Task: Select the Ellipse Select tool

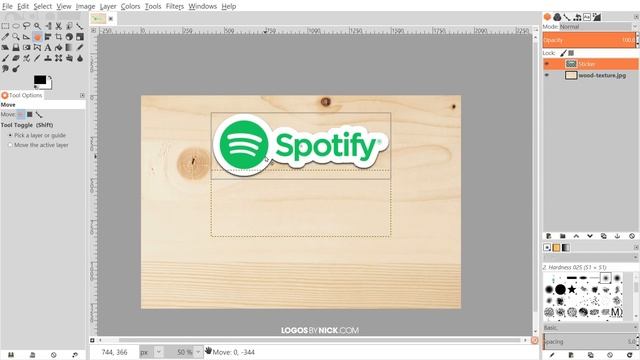Action: (x=16, y=26)
